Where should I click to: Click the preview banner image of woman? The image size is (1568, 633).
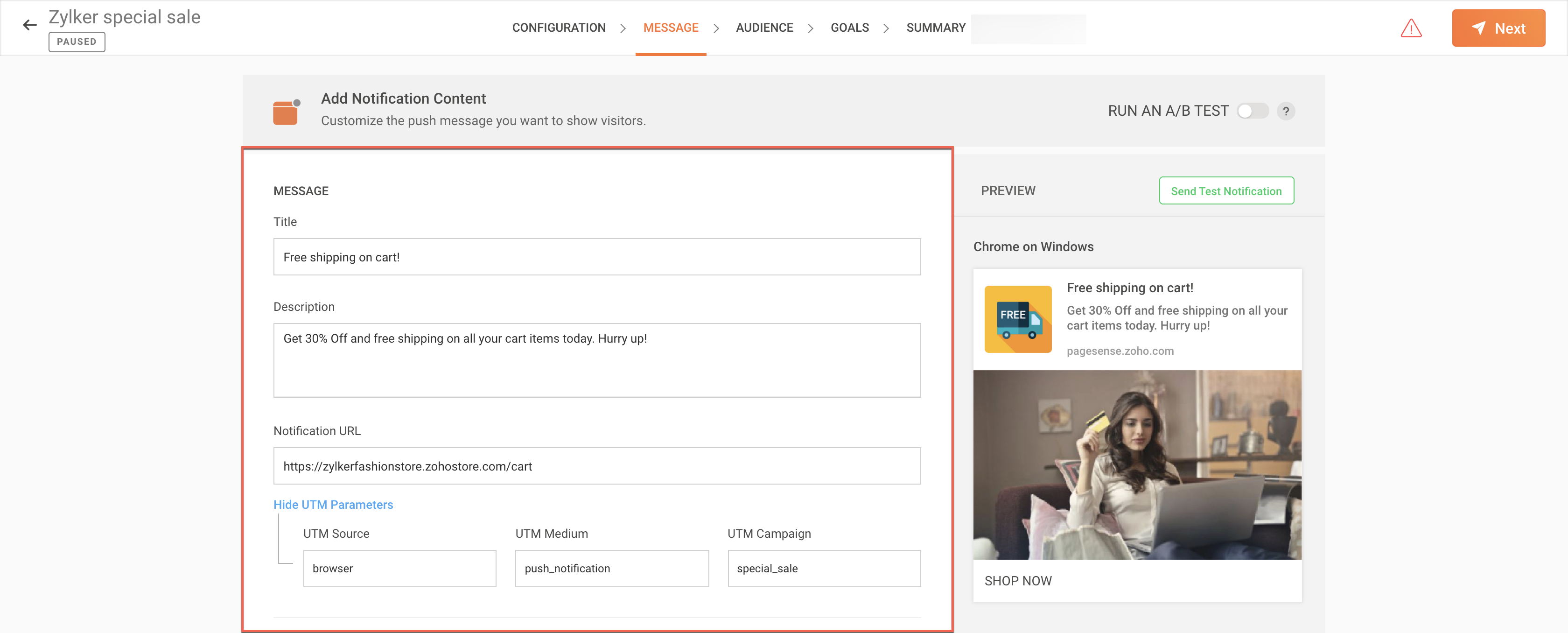click(x=1136, y=465)
